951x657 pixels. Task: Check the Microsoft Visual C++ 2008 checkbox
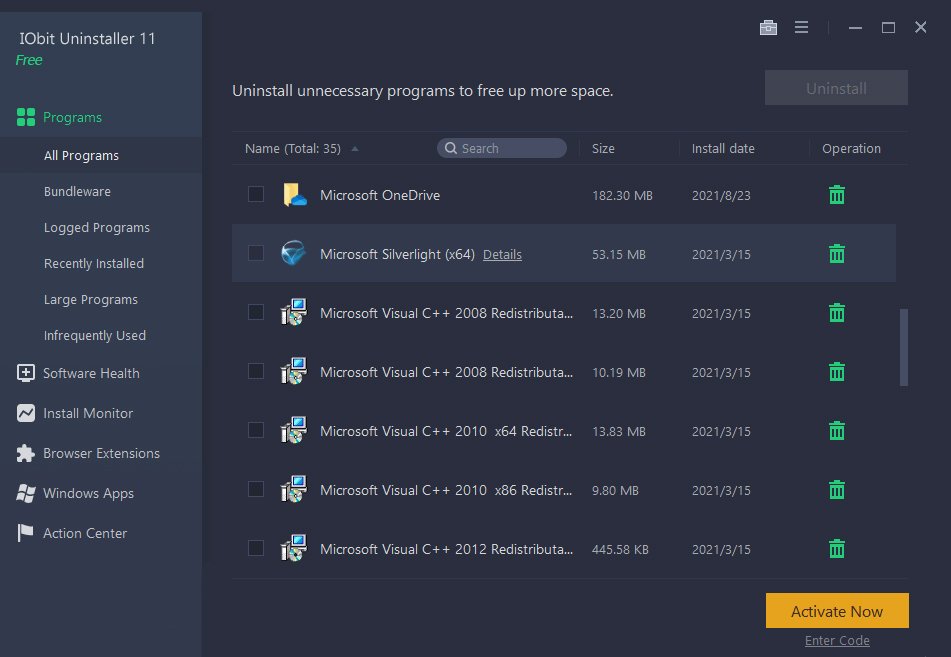(256, 312)
